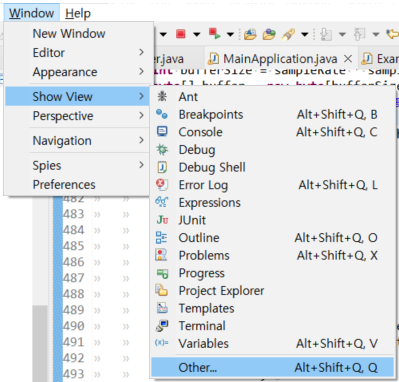The height and width of the screenshot is (382, 399).
Task: Close the MainApplication.java editor tab
Action: point(348,59)
